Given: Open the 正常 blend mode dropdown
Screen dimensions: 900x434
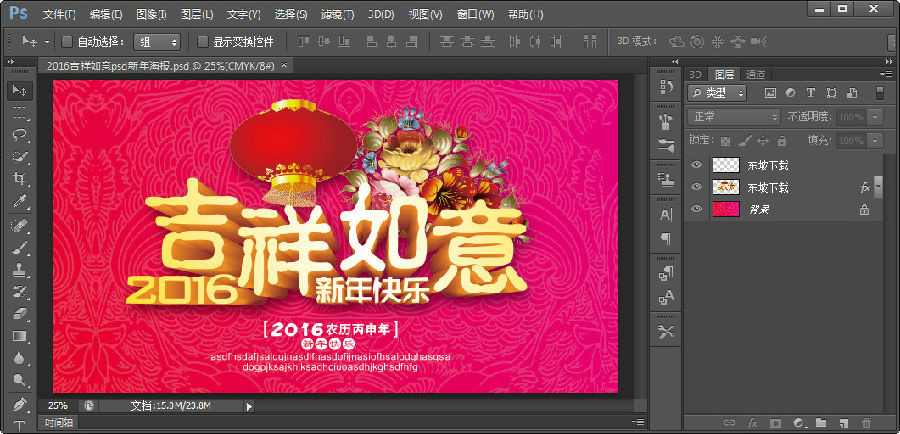Looking at the screenshot, I should 734,117.
